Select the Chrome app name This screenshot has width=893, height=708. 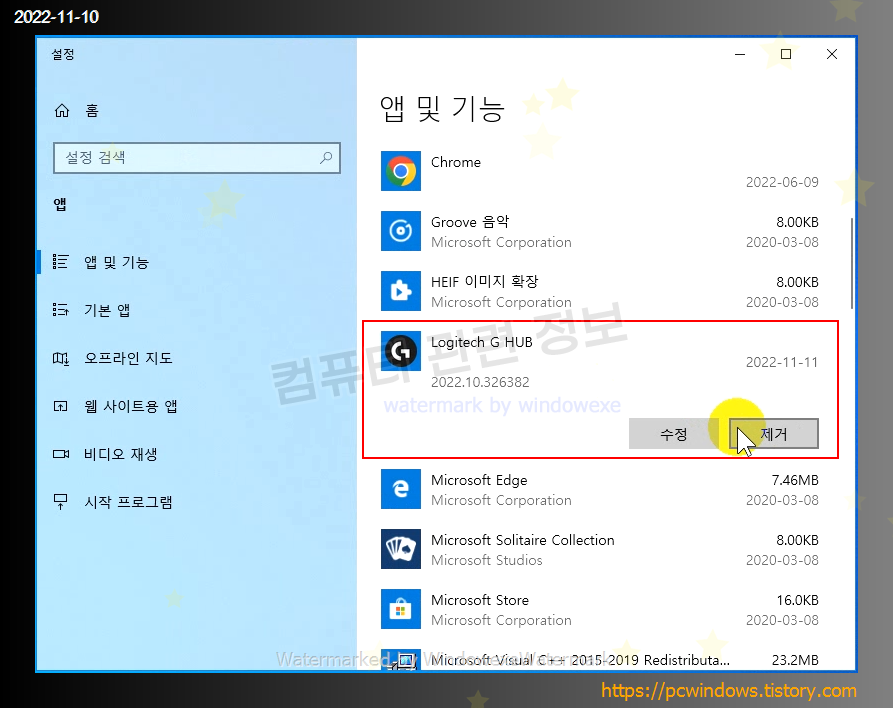tap(456, 162)
